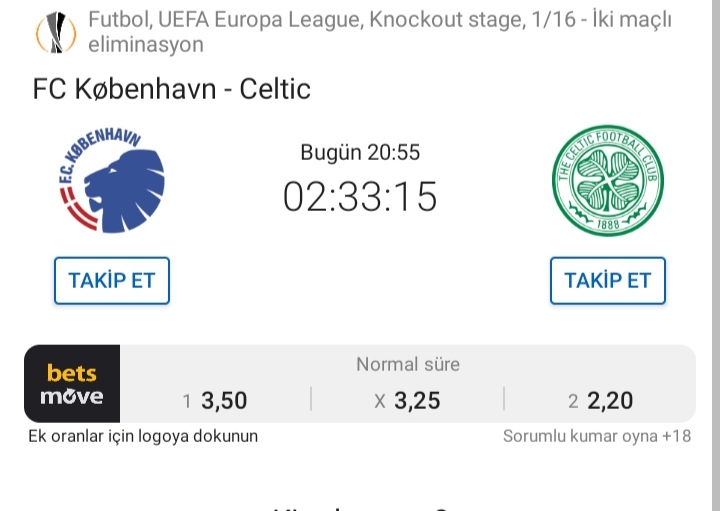The height and width of the screenshot is (511, 720).
Task: Tap the Sorumlu kumar oyna +18 notice
Action: [x=597, y=436]
